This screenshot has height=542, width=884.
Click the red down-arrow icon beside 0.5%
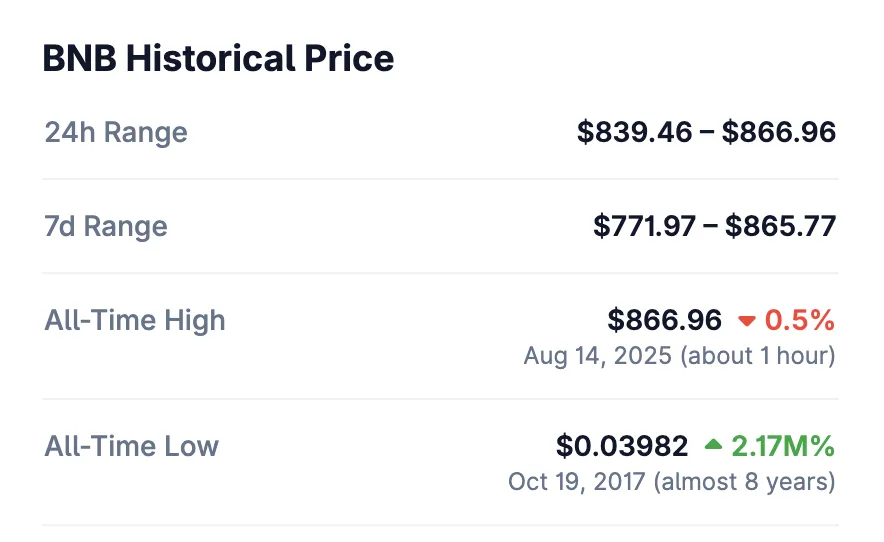747,321
